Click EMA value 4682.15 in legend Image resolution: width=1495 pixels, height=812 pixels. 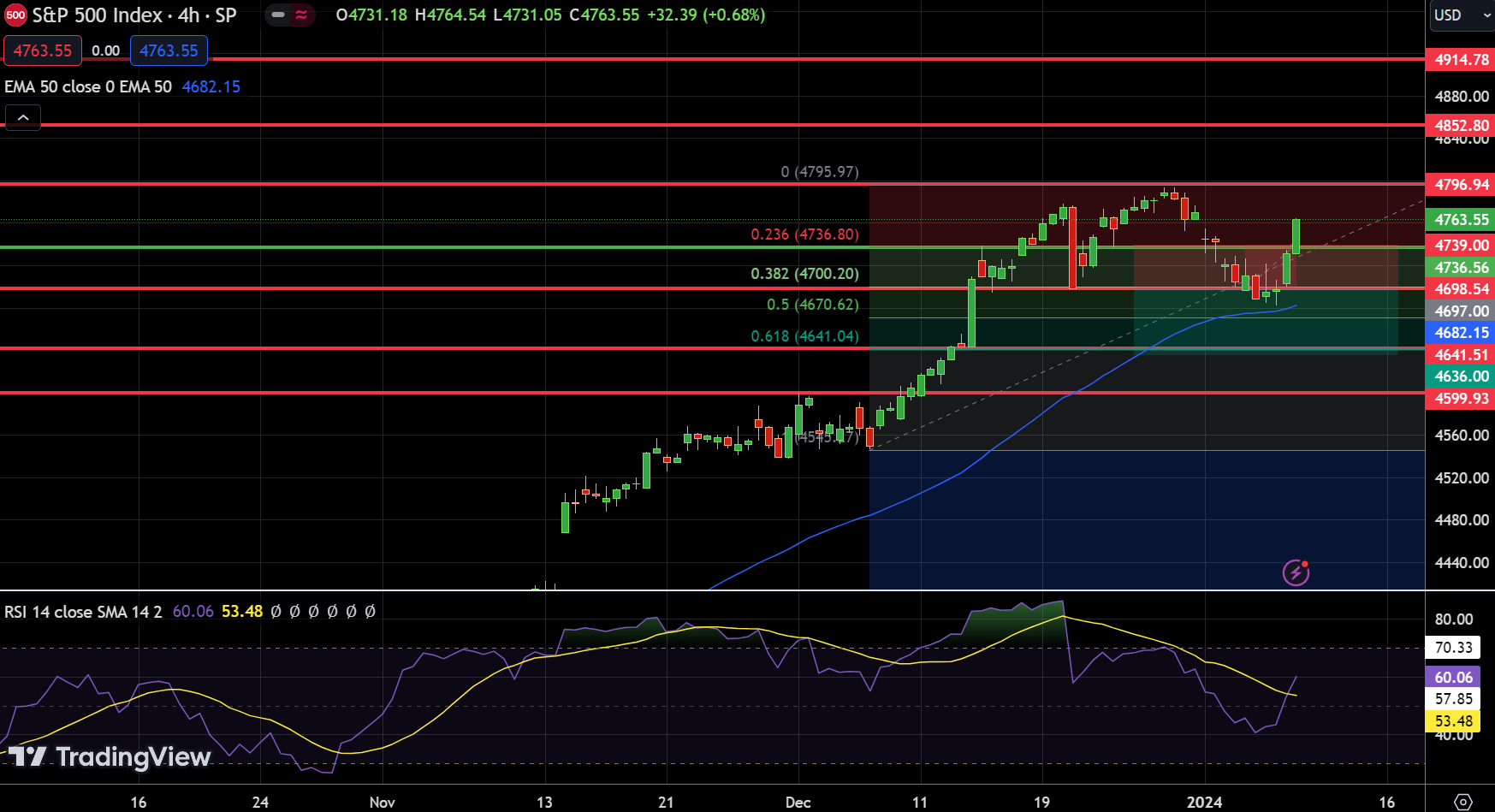(211, 86)
